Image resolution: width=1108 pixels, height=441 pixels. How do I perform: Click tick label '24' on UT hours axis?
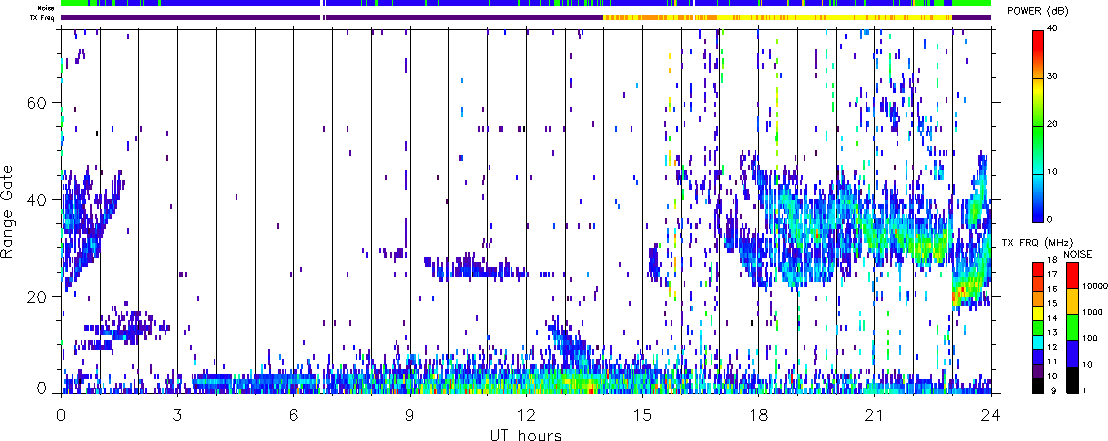pyautogui.click(x=991, y=415)
